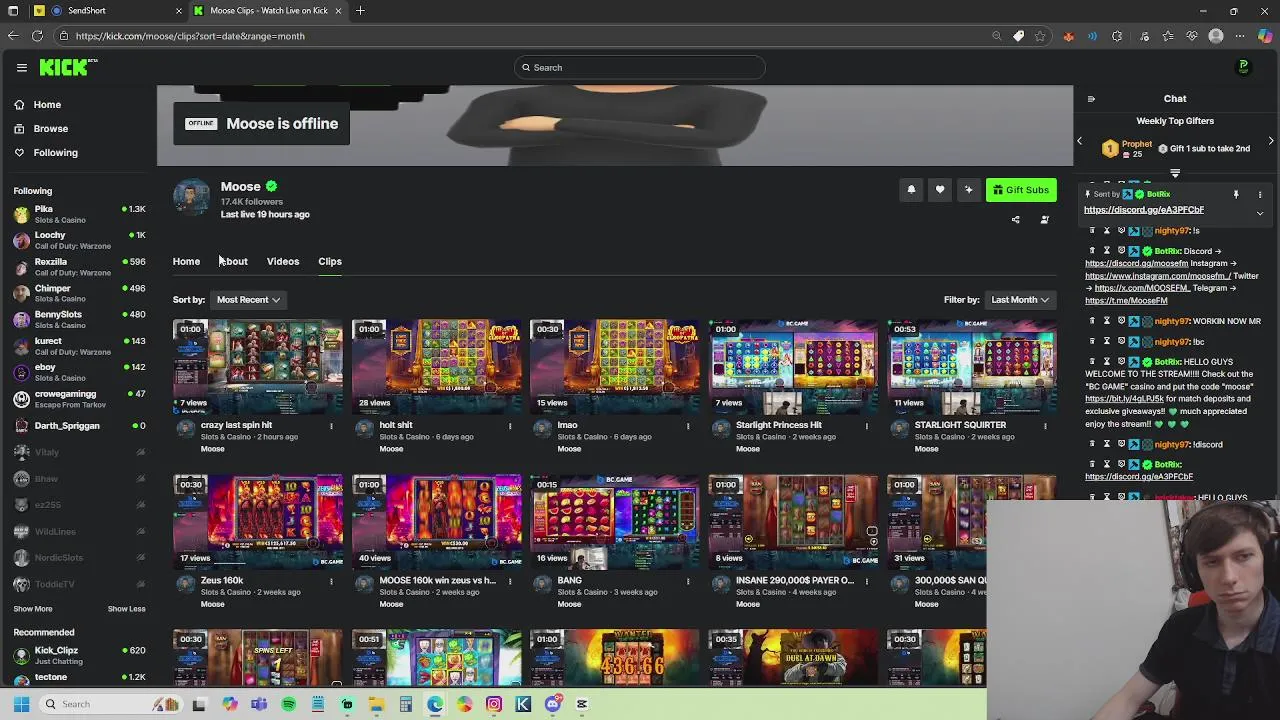Show previous weekly top gifter
This screenshot has width=1280, height=720.
click(x=1079, y=141)
